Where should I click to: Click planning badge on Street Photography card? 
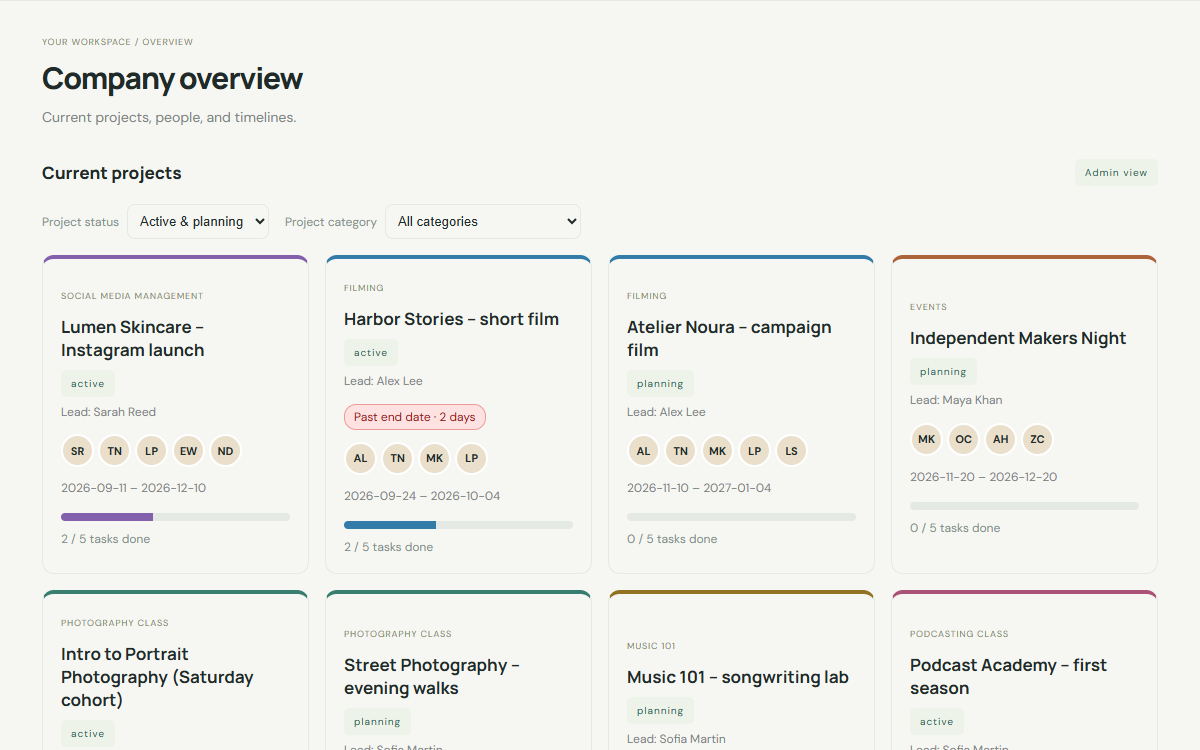[377, 722]
